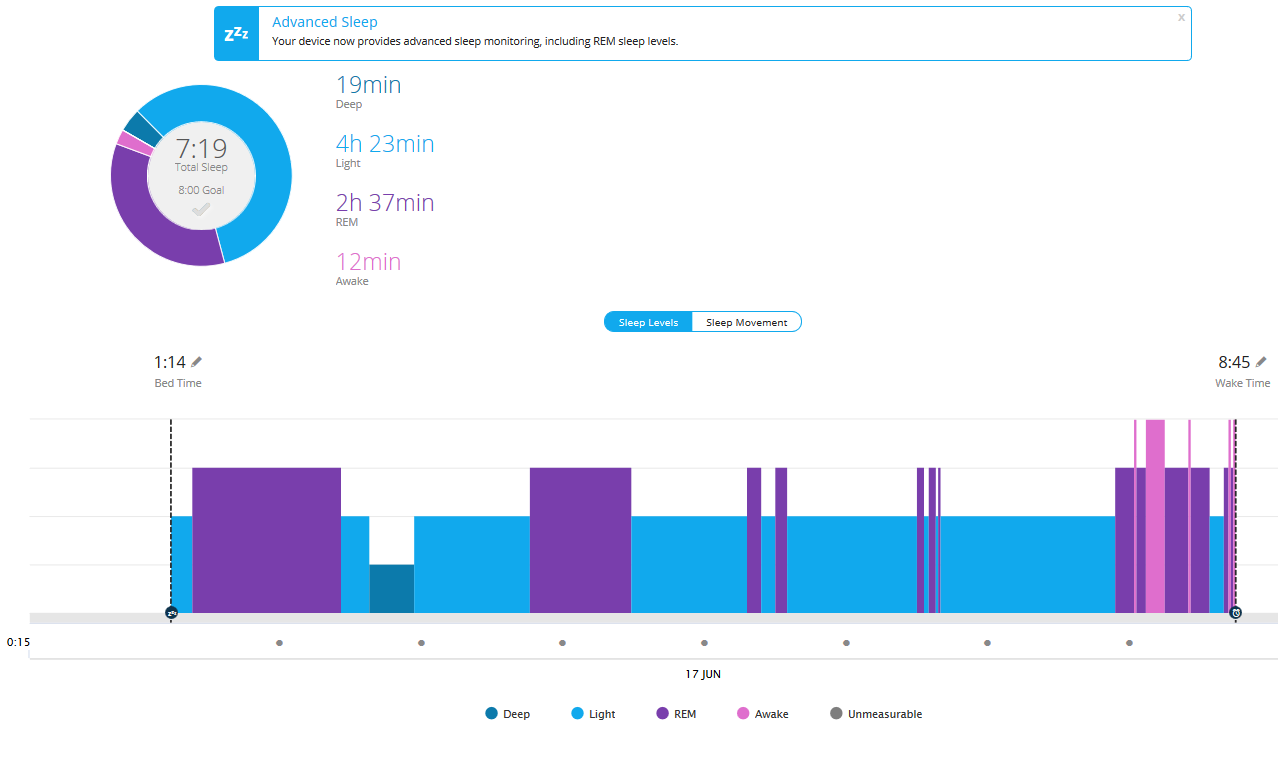Image resolution: width=1278 pixels, height=762 pixels.
Task: Toggle the REM legend item
Action: tap(676, 714)
